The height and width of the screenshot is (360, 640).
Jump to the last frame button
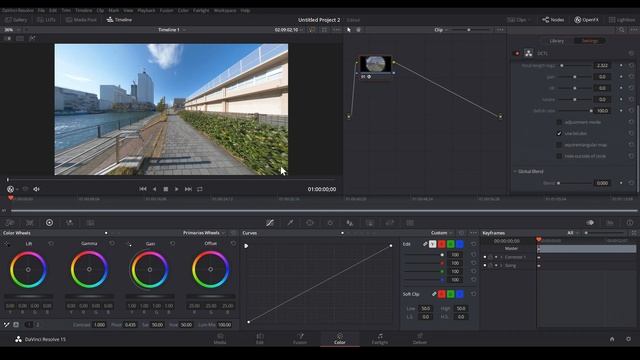[188, 189]
